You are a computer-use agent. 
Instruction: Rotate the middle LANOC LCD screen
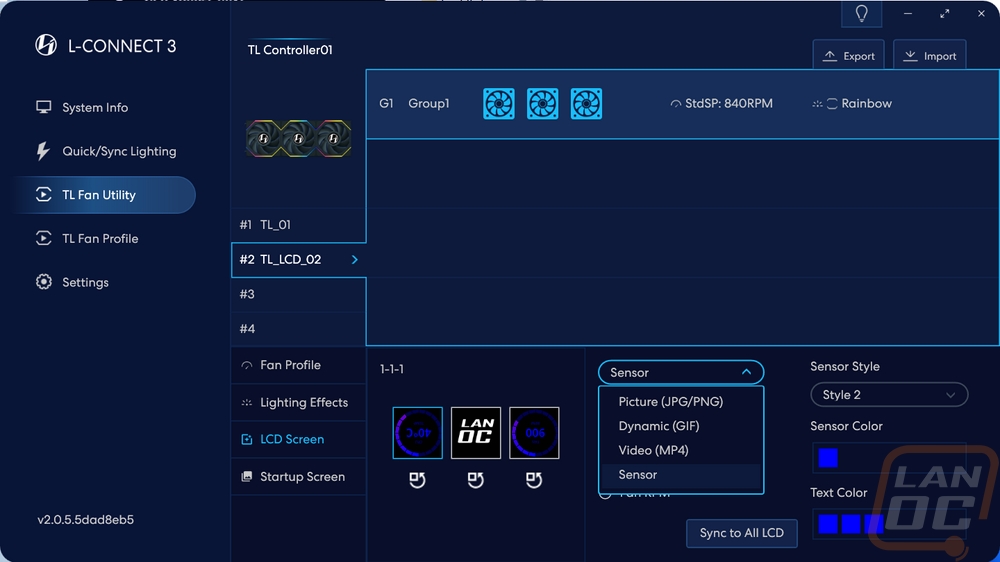[476, 480]
